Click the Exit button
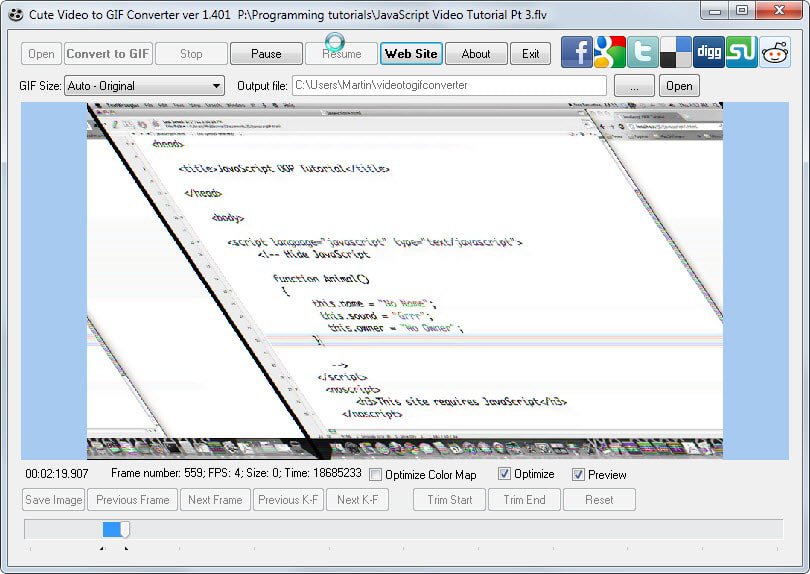 (x=531, y=54)
